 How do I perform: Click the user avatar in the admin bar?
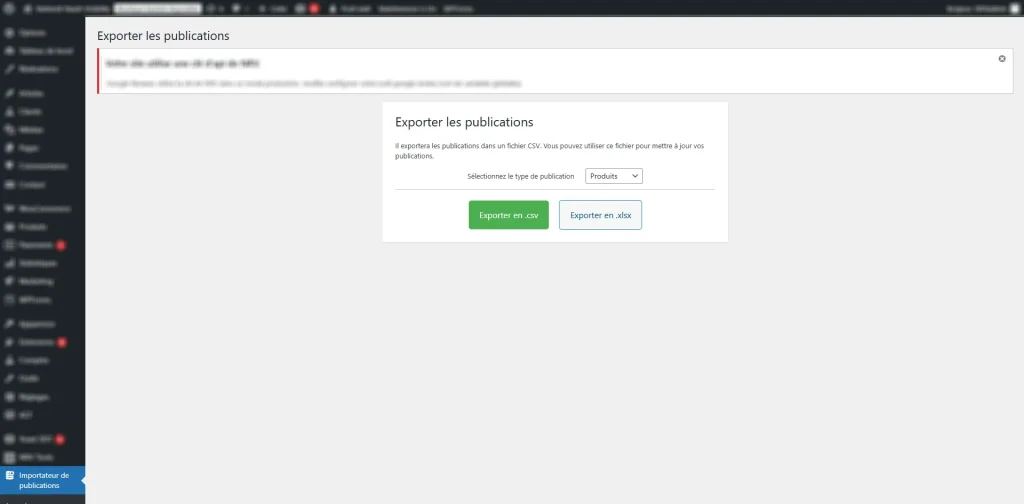pyautogui.click(x=1014, y=8)
